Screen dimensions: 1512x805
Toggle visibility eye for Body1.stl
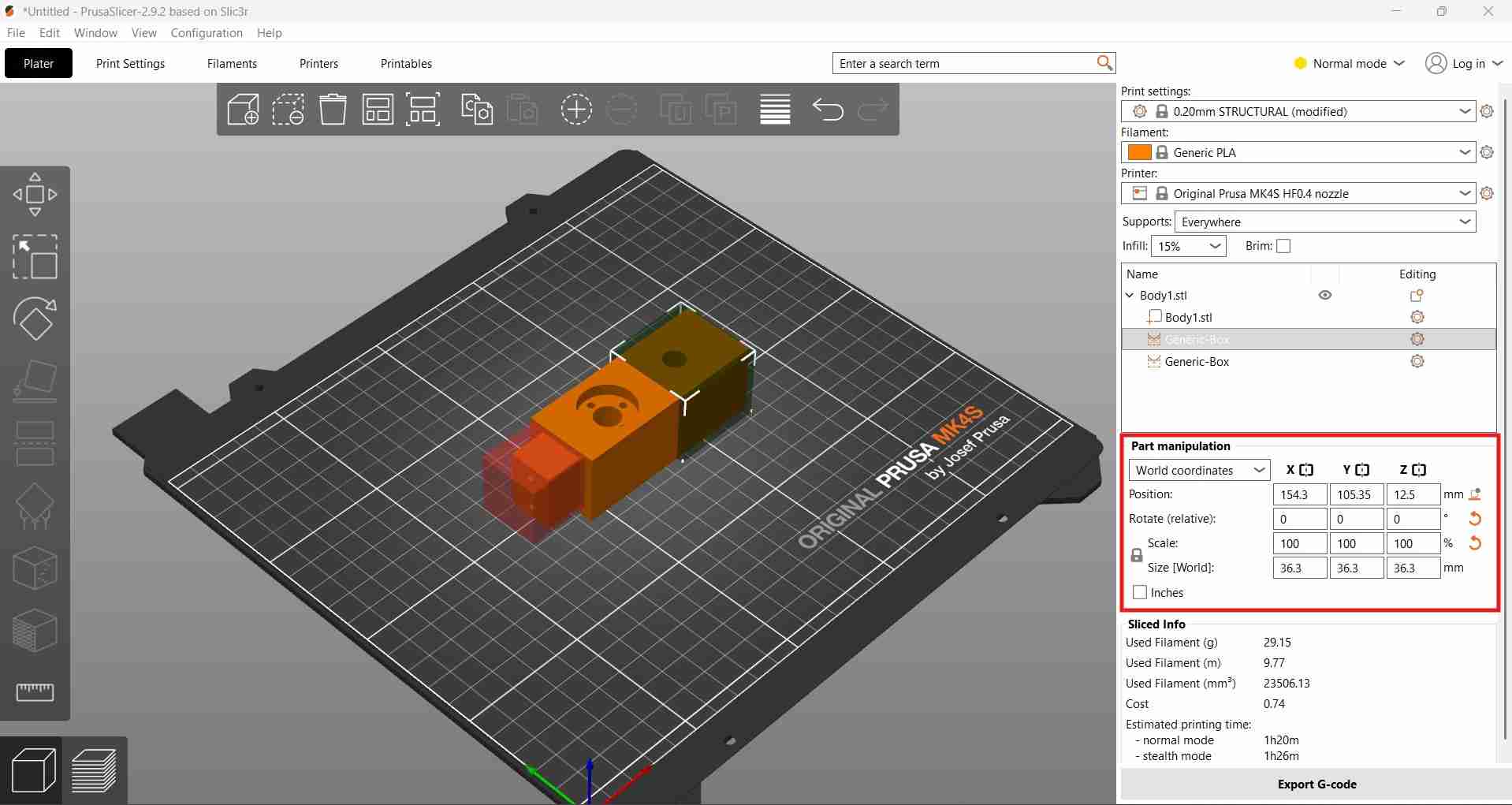(1325, 295)
